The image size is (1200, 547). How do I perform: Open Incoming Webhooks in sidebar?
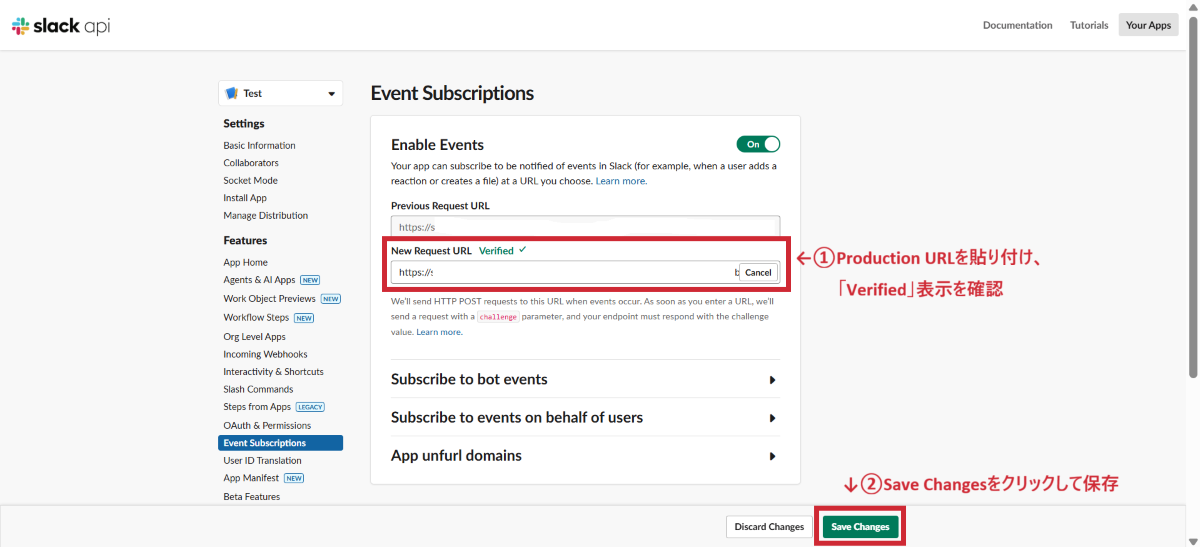click(x=265, y=354)
